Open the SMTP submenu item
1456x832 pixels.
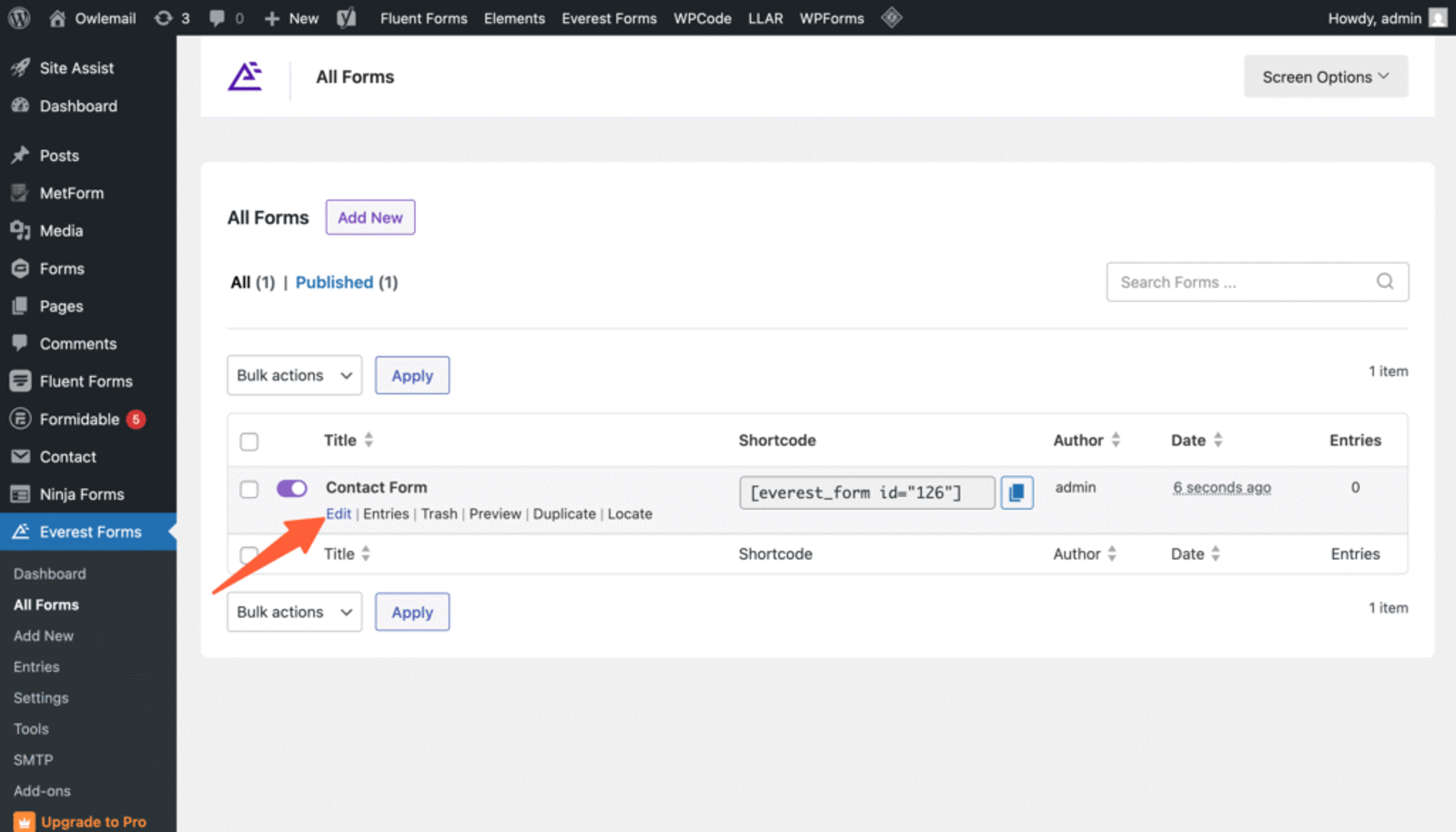(34, 759)
